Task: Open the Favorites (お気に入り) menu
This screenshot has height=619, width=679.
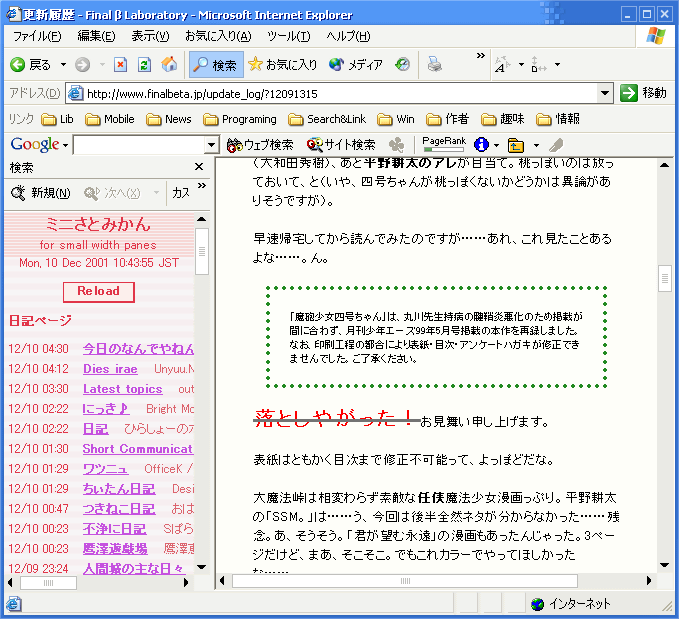Action: pyautogui.click(x=218, y=36)
